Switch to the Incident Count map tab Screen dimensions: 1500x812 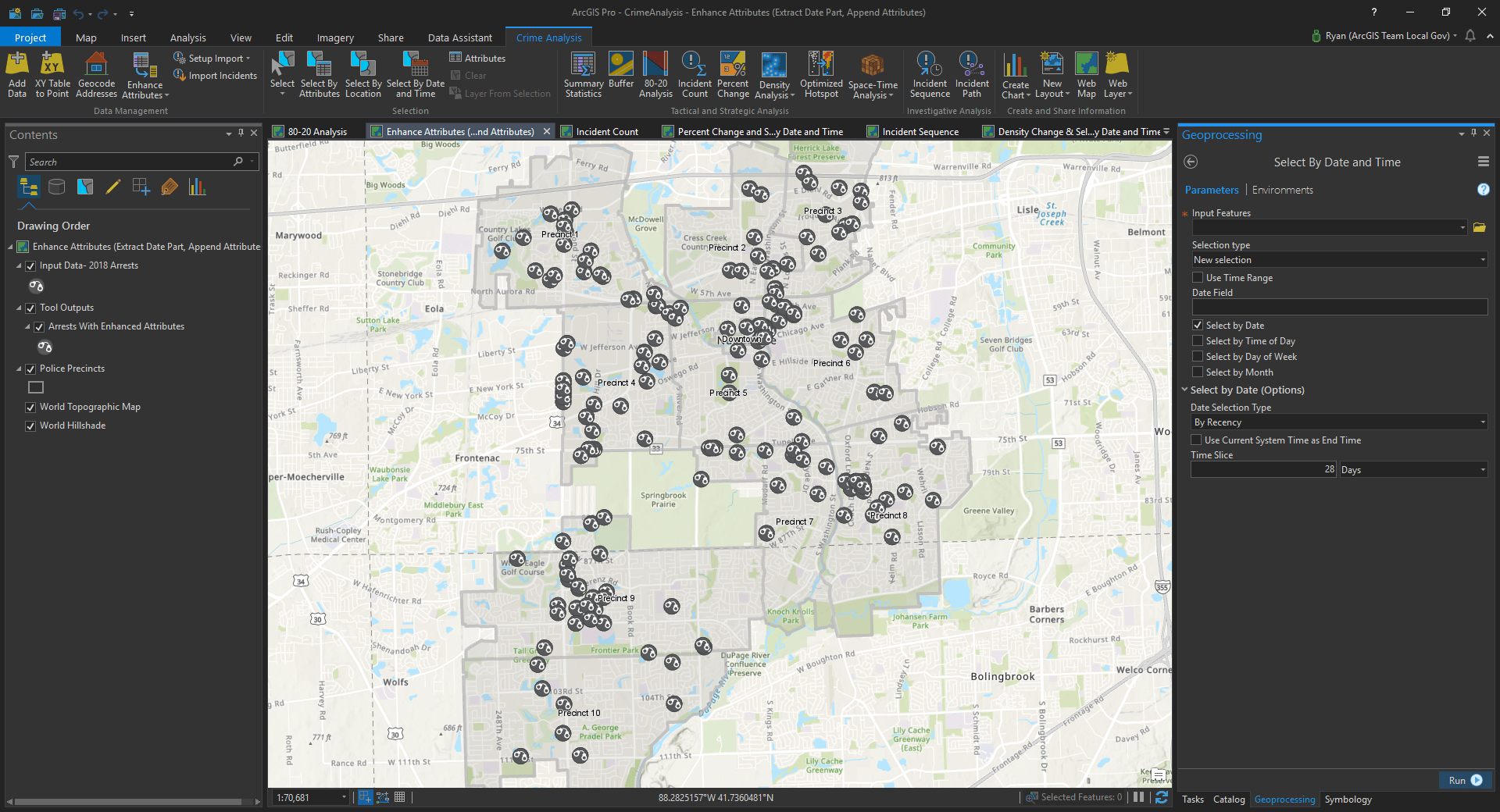pos(606,131)
